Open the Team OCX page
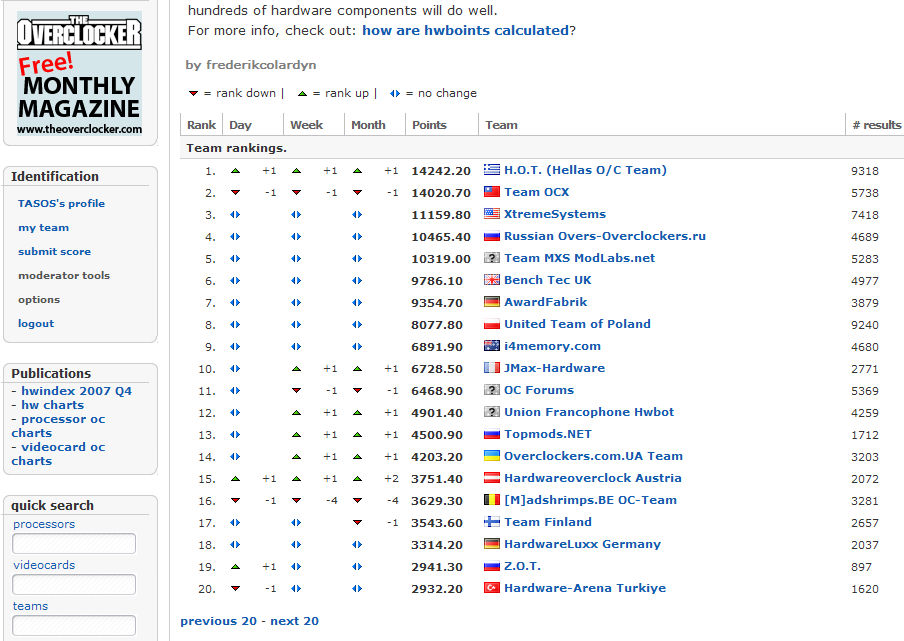 click(537, 192)
